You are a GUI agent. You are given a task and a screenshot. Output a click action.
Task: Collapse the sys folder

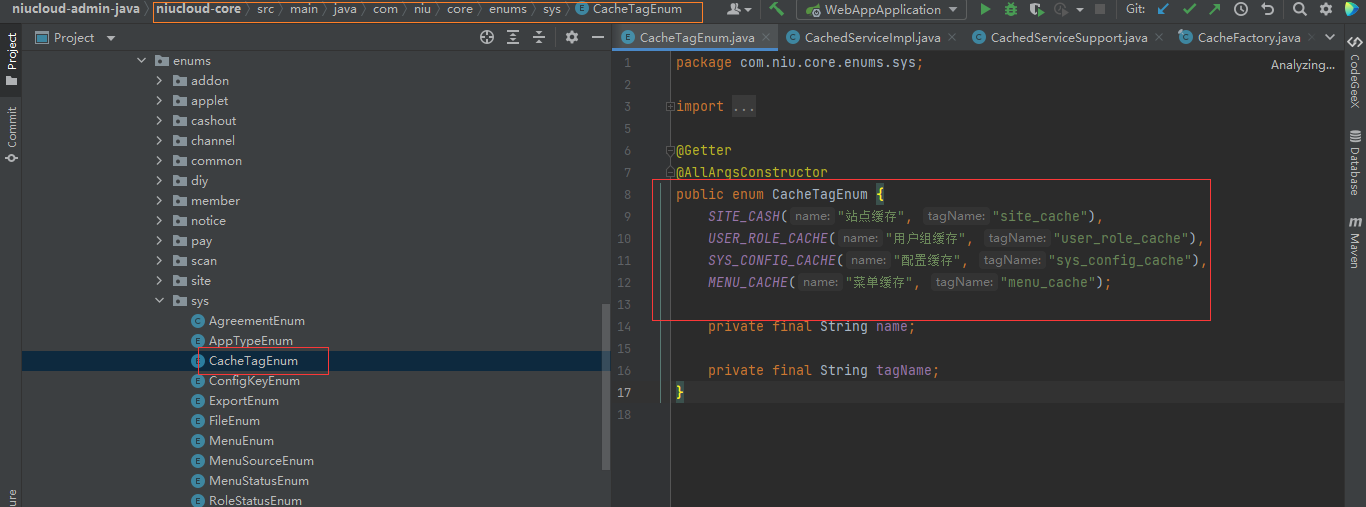[x=159, y=301]
